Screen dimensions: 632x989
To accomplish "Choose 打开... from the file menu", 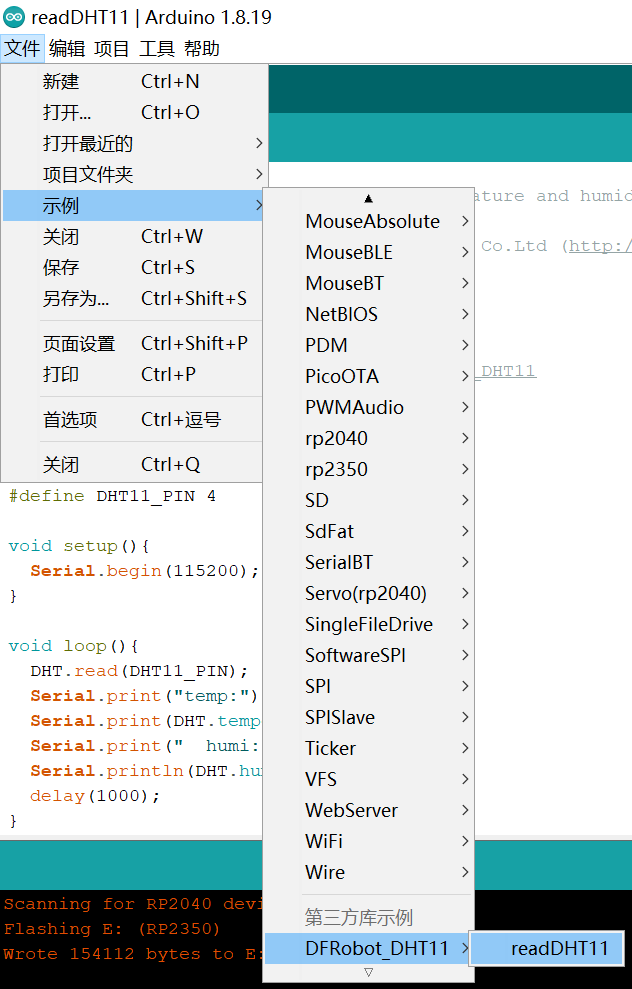I will click(x=133, y=112).
